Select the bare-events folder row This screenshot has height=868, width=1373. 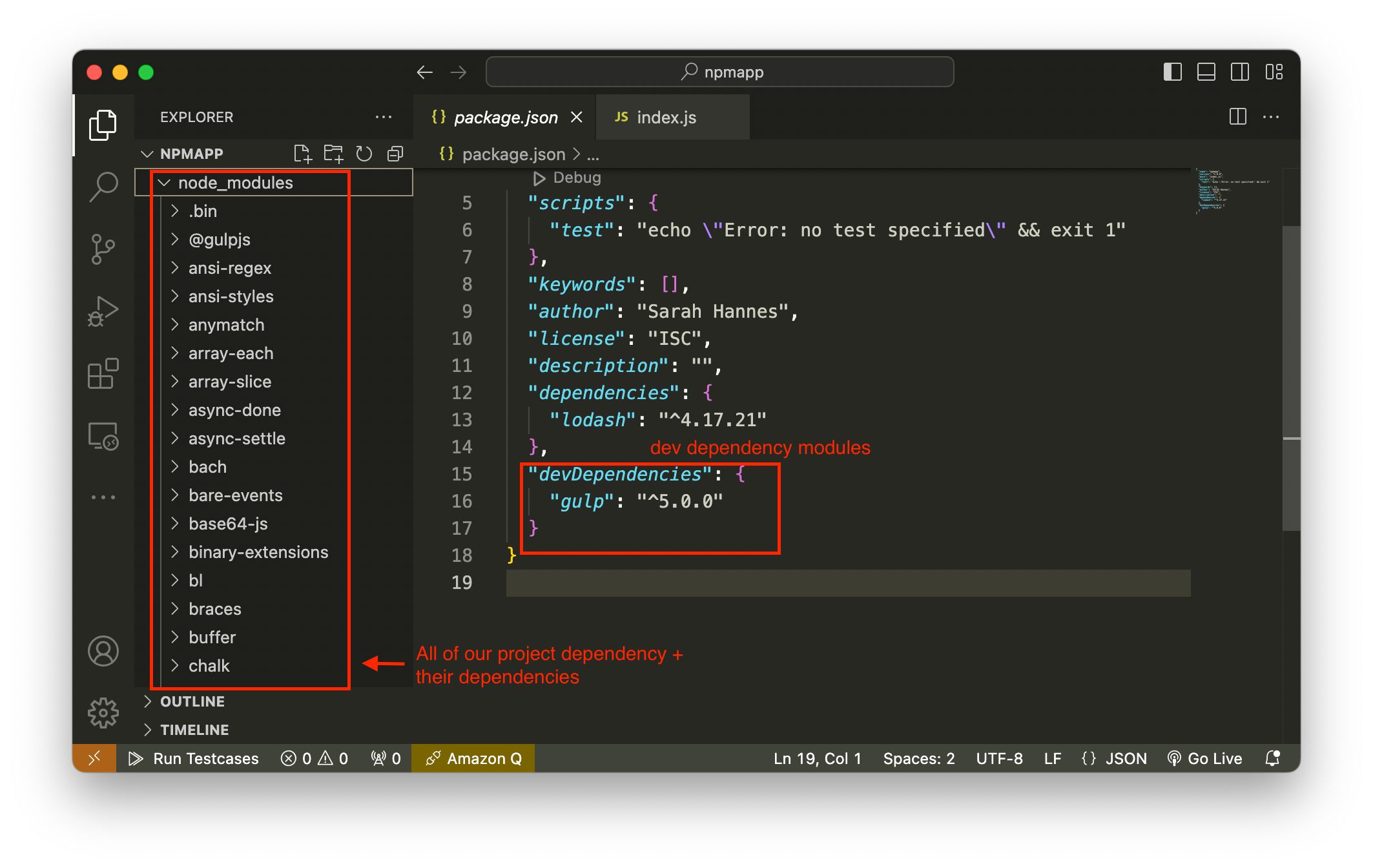coord(274,495)
